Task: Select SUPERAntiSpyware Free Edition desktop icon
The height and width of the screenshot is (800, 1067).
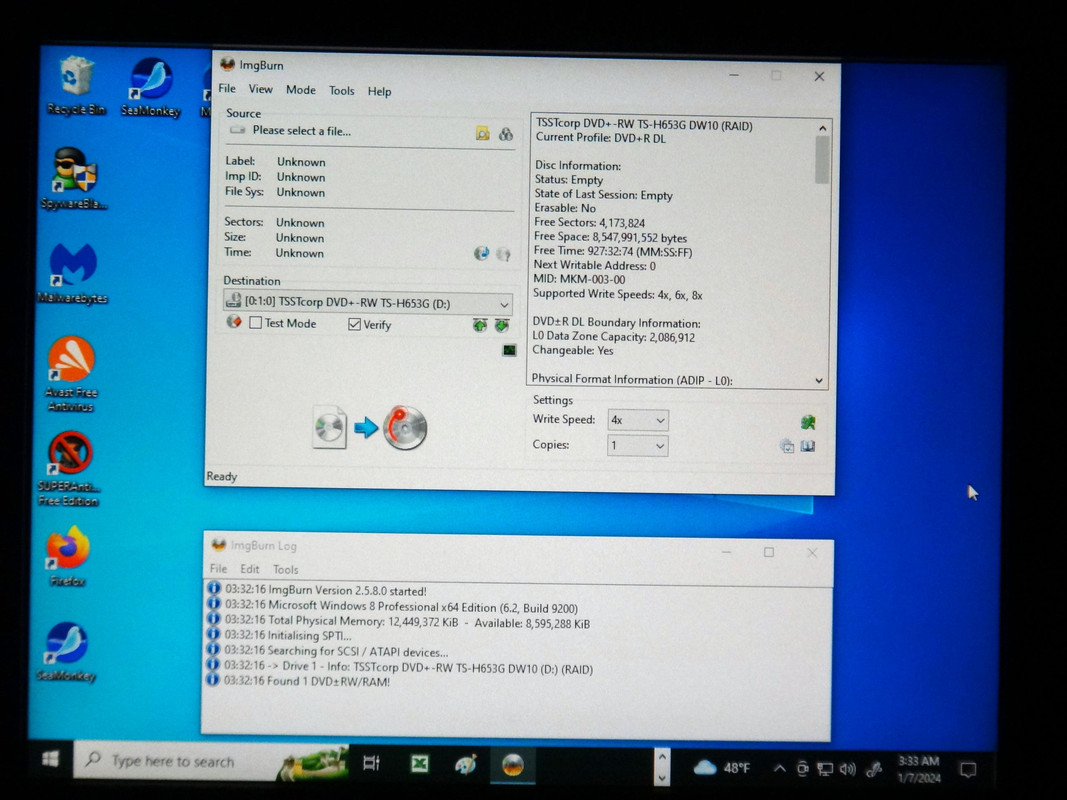Action: click(69, 468)
